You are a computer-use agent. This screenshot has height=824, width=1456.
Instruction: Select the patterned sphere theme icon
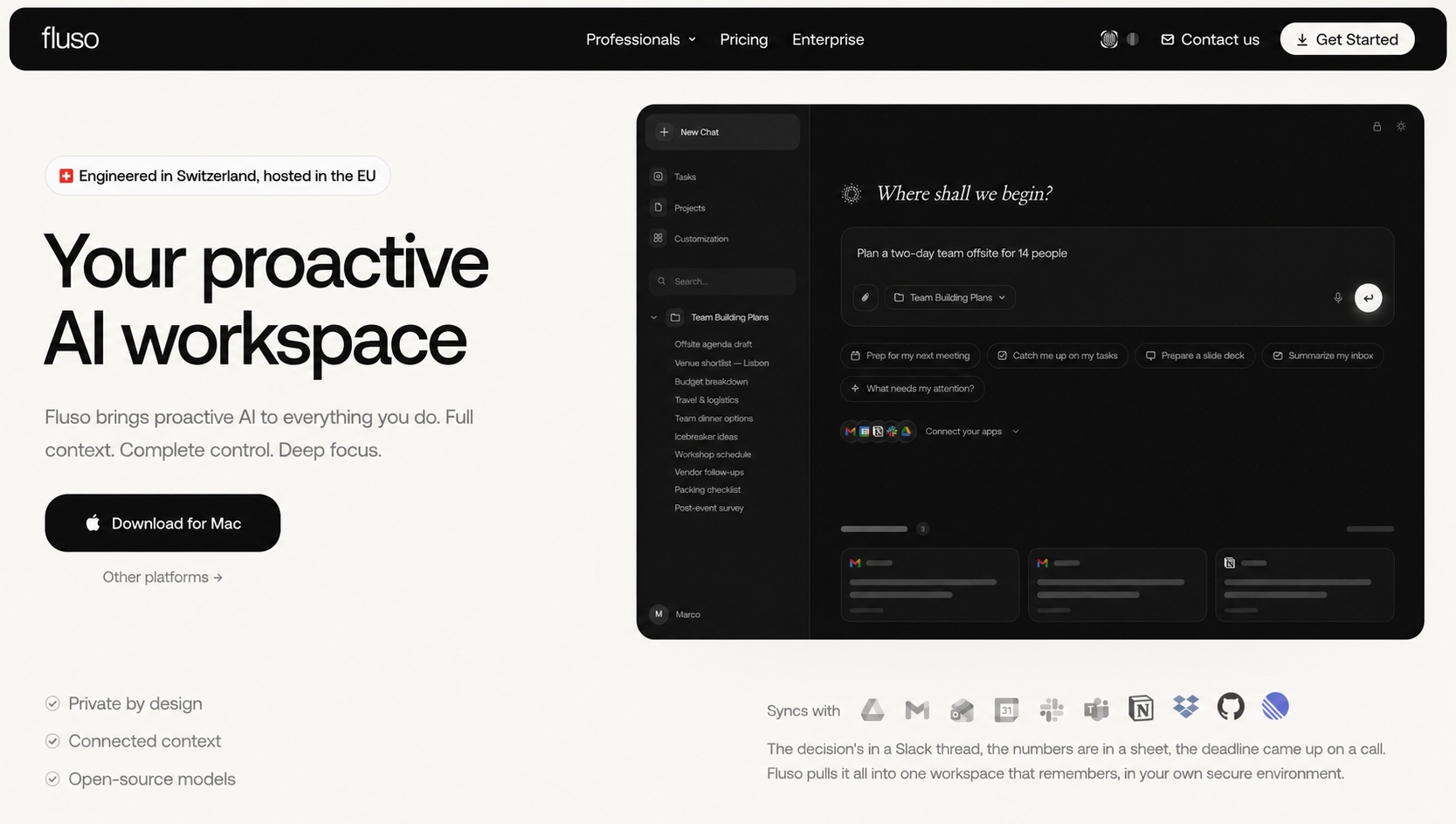coord(1108,39)
